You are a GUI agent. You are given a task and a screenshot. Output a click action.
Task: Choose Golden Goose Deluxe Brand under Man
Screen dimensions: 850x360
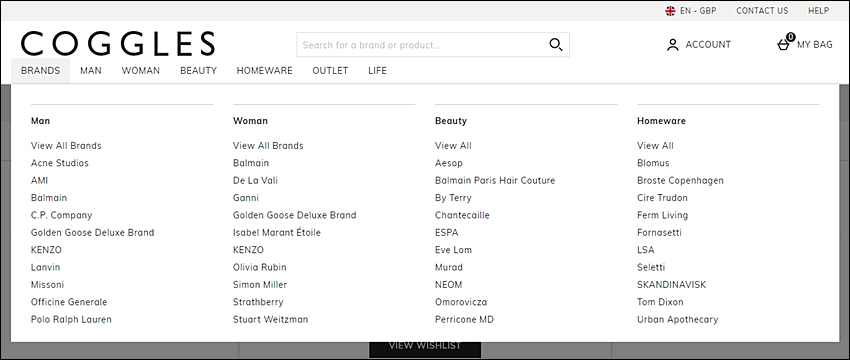93,233
